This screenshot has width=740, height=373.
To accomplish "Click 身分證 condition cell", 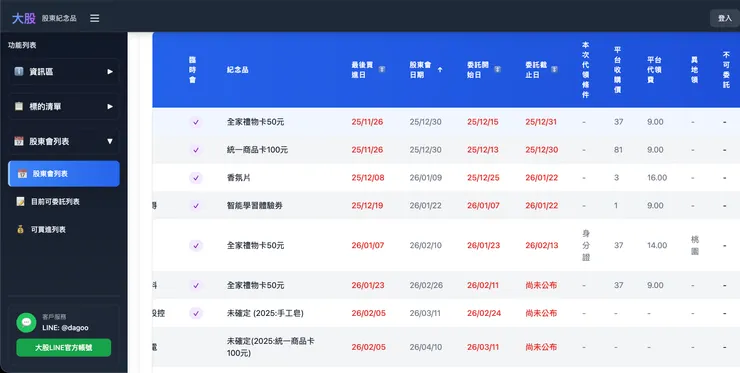I will coord(586,246).
